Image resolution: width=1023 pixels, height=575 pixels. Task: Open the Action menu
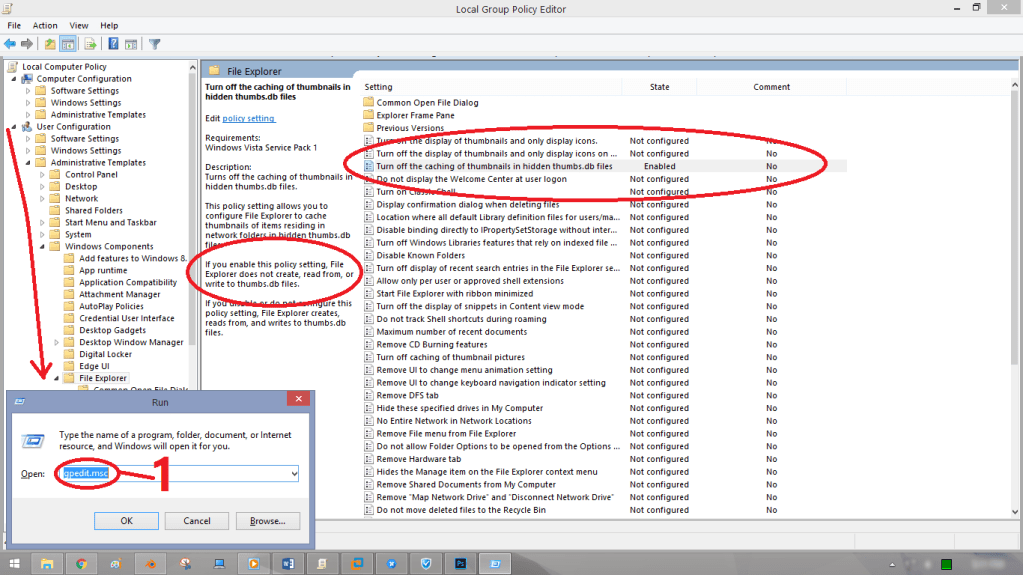click(45, 25)
